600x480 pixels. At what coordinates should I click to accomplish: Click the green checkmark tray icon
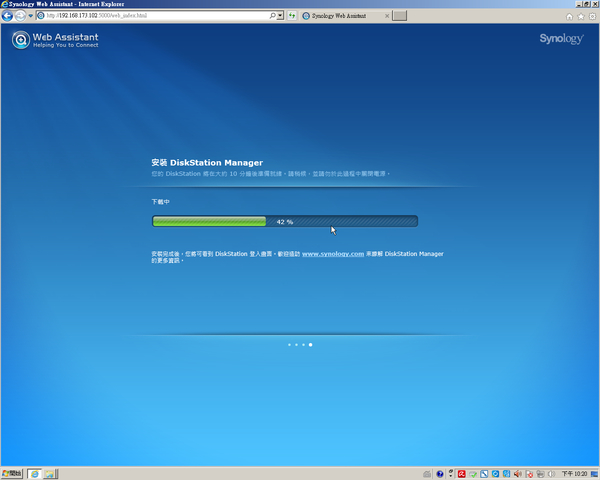pos(473,474)
